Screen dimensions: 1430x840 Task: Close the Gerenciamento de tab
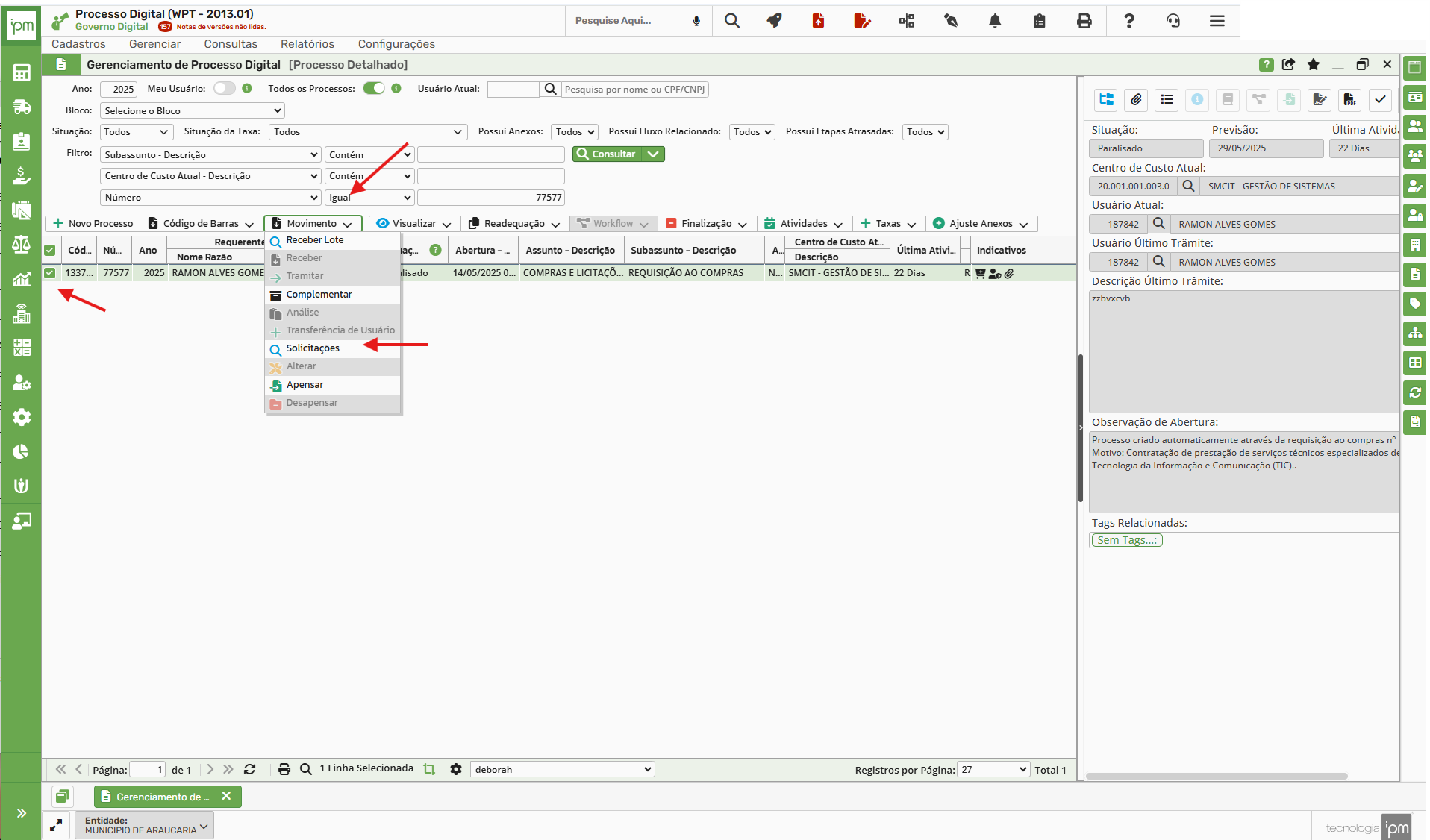point(226,796)
